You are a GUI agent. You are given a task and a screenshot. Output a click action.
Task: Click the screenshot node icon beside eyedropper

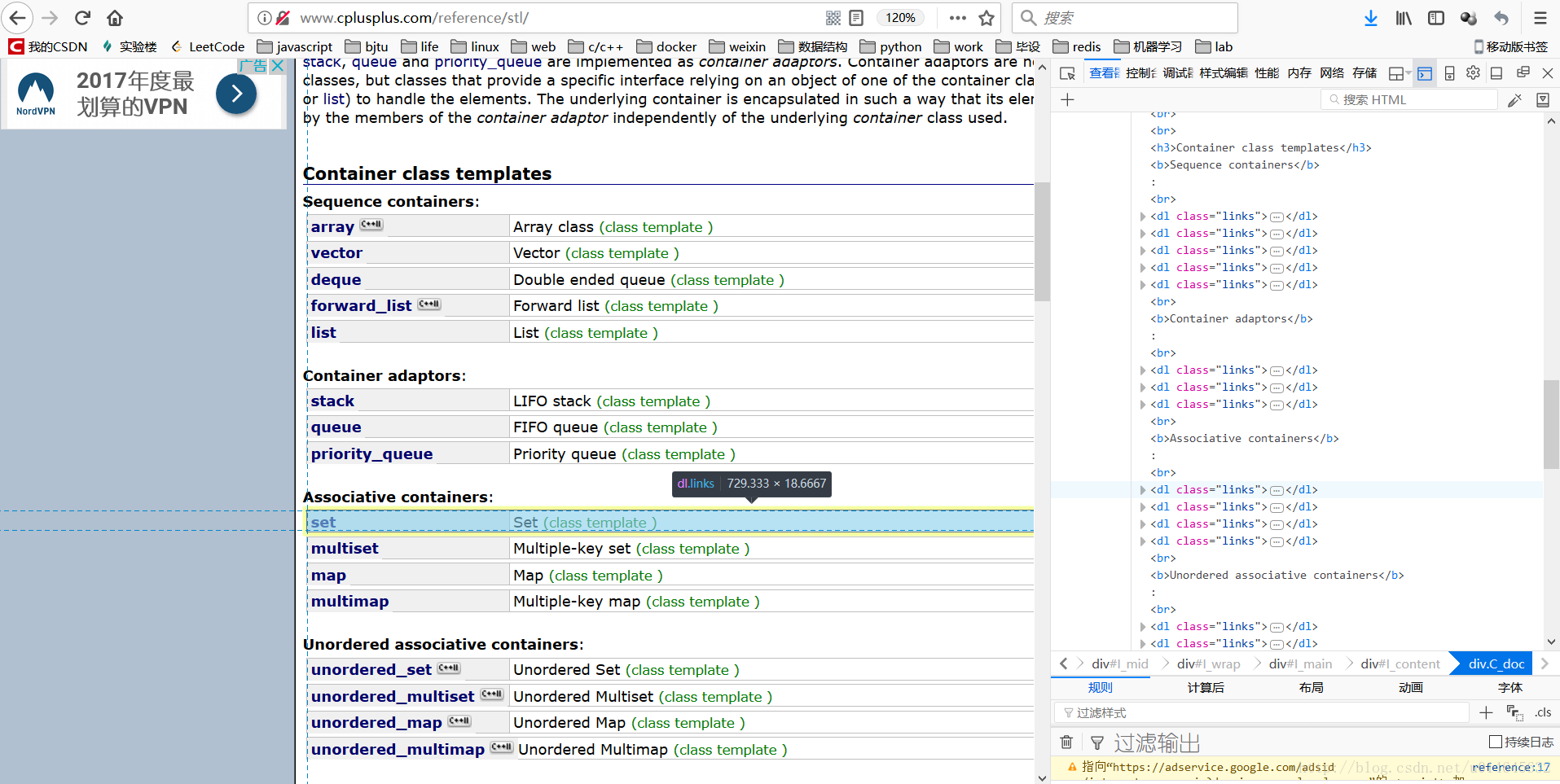coord(1542,99)
